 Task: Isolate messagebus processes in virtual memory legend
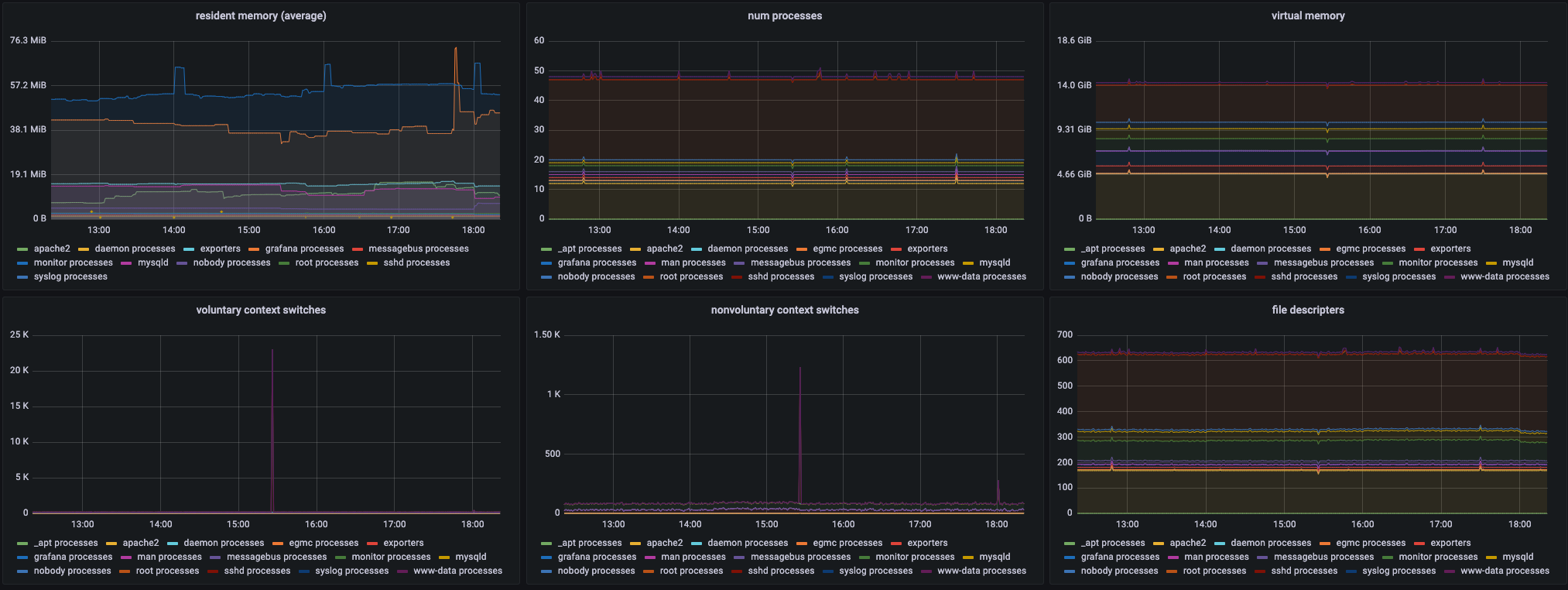tap(1323, 262)
